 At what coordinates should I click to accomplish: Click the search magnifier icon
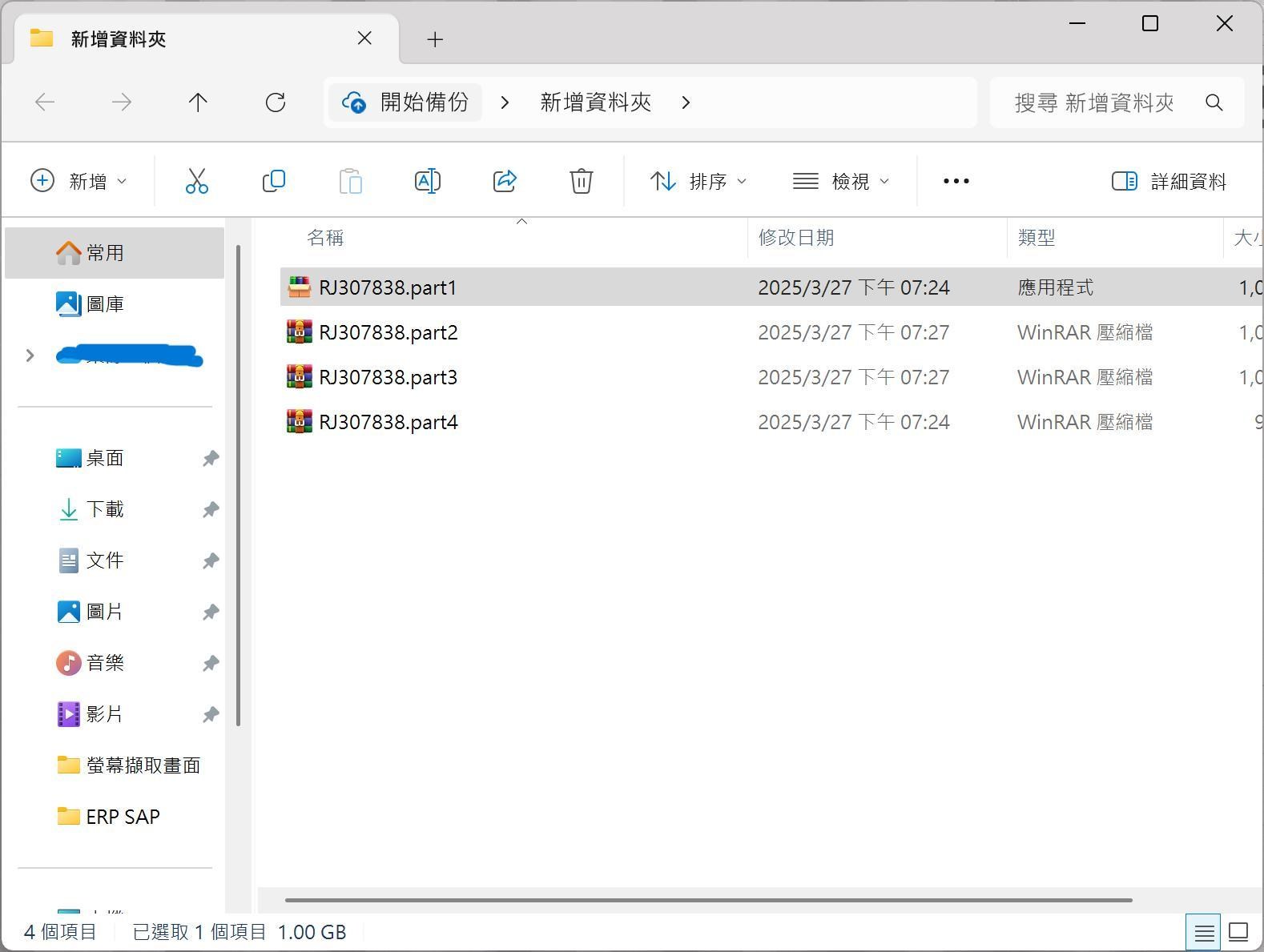[x=1214, y=102]
